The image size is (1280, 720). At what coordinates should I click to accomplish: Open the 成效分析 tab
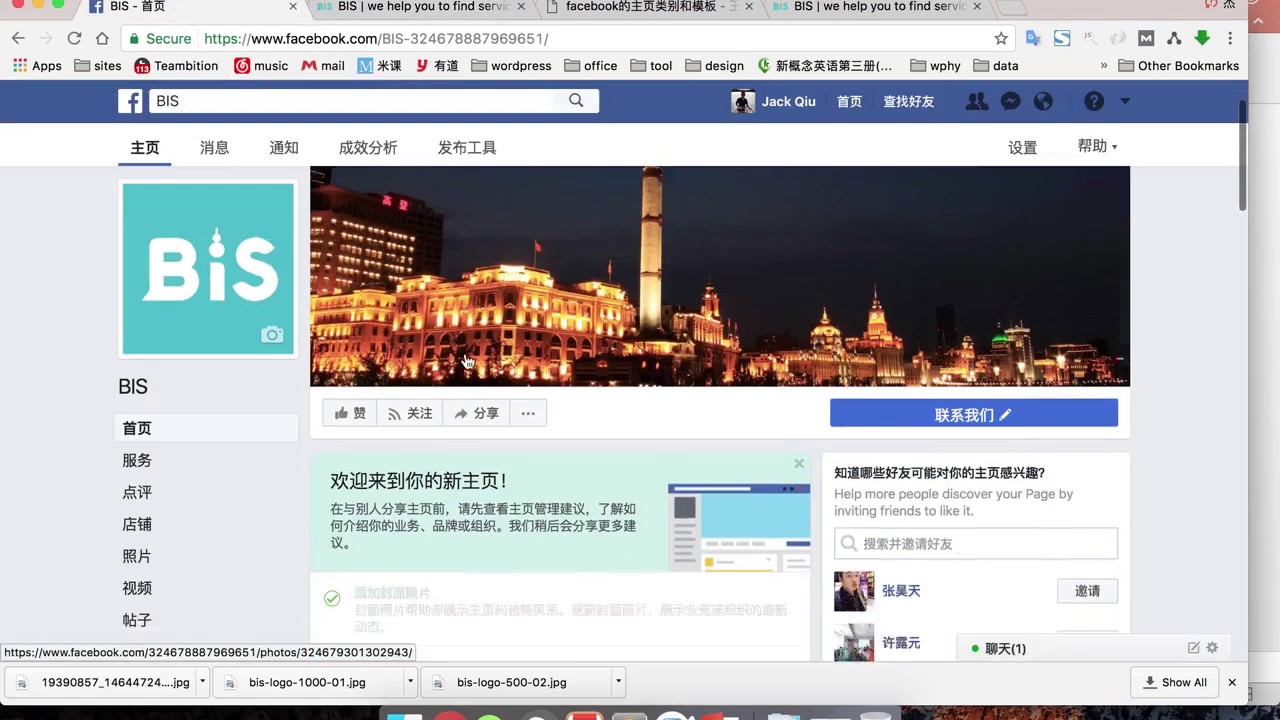tap(368, 147)
